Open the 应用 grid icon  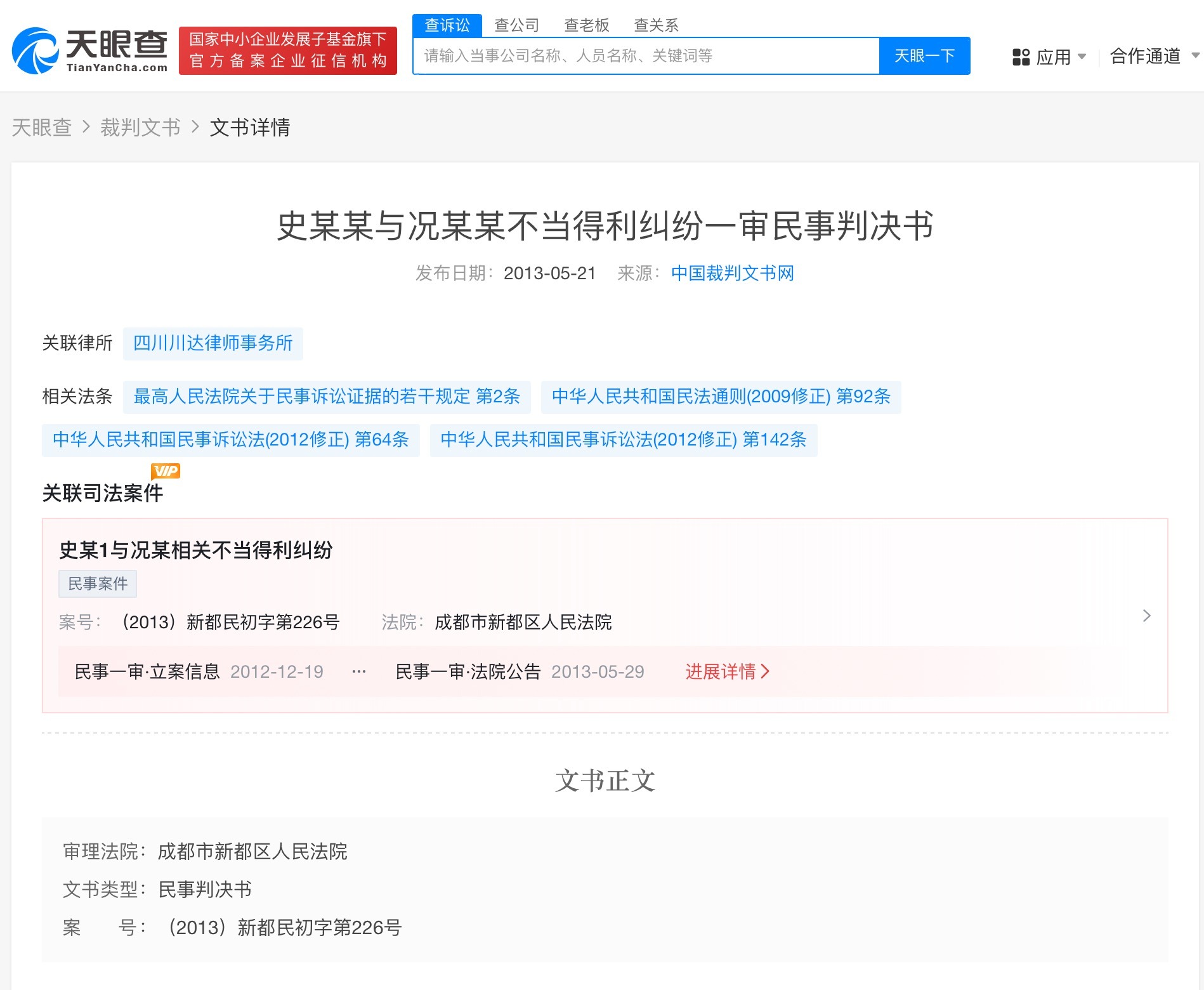point(1021,56)
